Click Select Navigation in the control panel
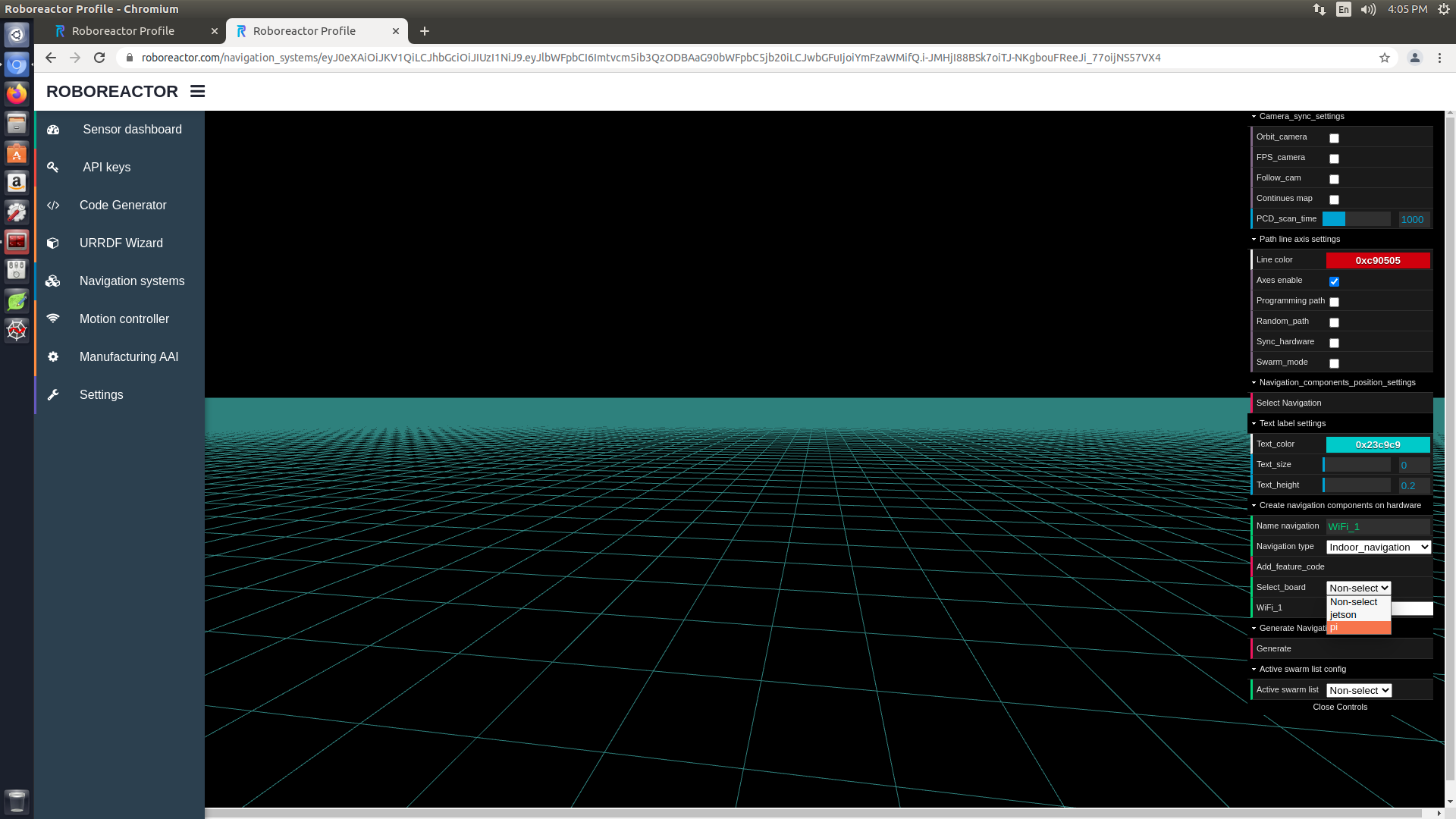The image size is (1456, 819). [x=1341, y=403]
